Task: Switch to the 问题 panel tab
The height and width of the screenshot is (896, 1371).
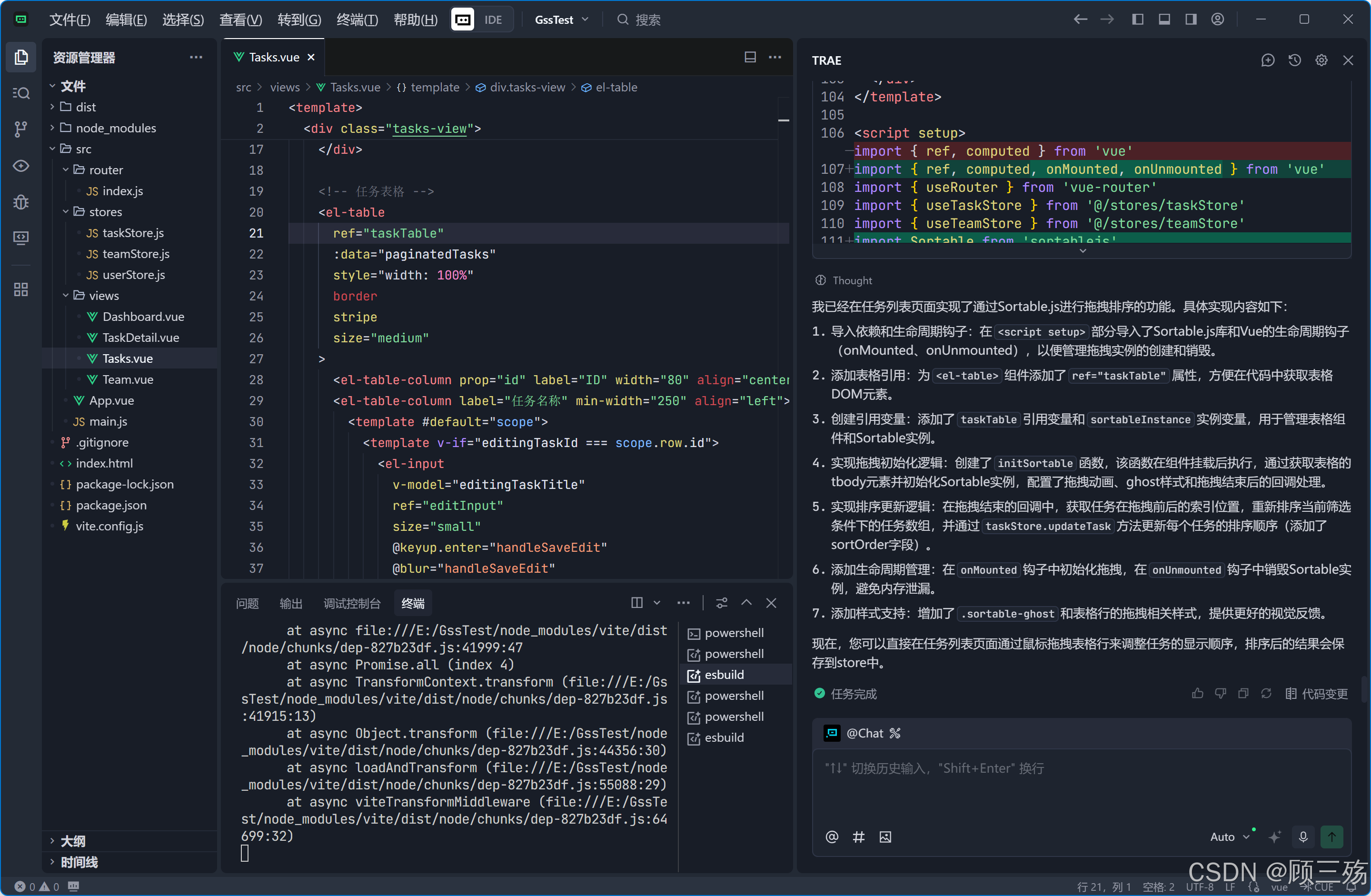Action: (x=247, y=603)
